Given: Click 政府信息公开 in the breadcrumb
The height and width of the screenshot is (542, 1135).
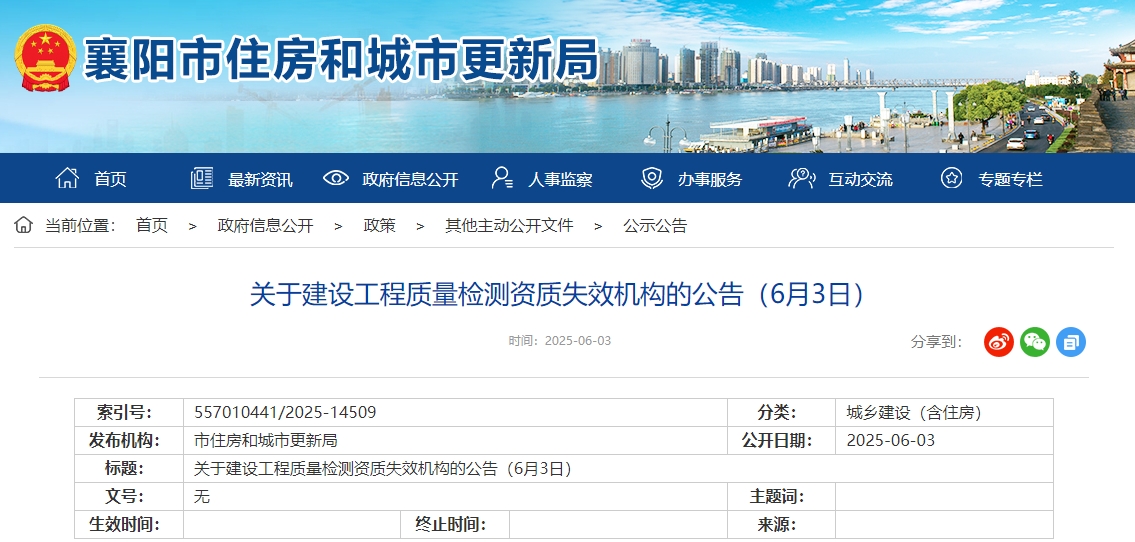Looking at the screenshot, I should click(265, 226).
